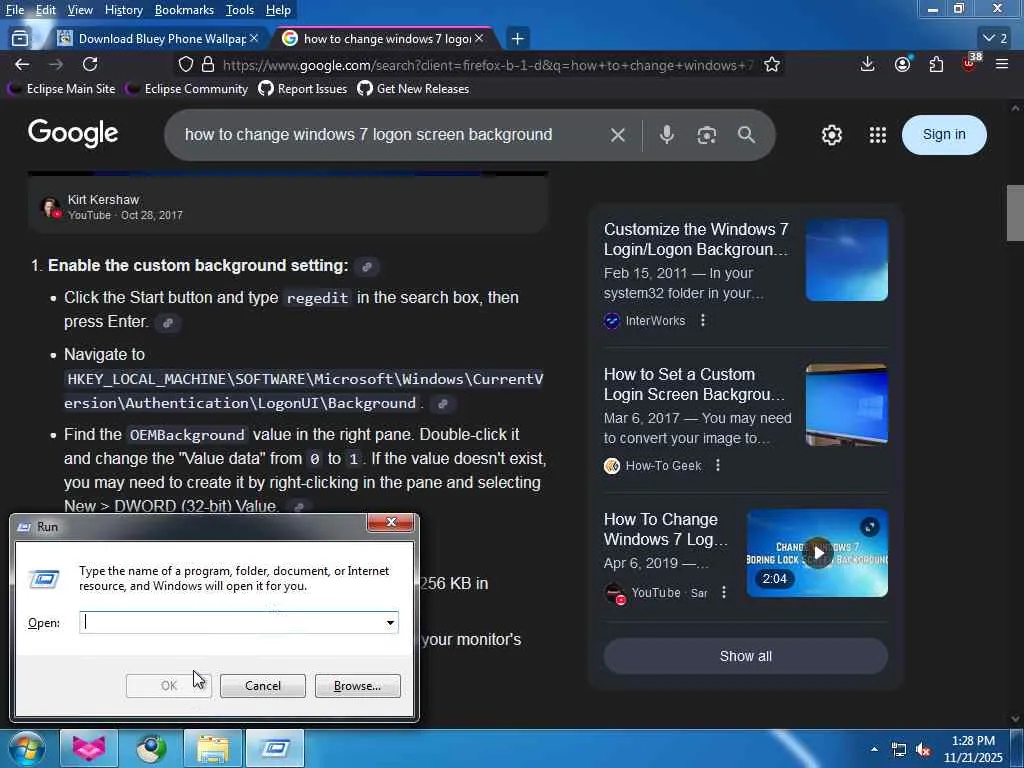The height and width of the screenshot is (768, 1024).
Task: Click the shield tracking protection icon
Action: [186, 64]
